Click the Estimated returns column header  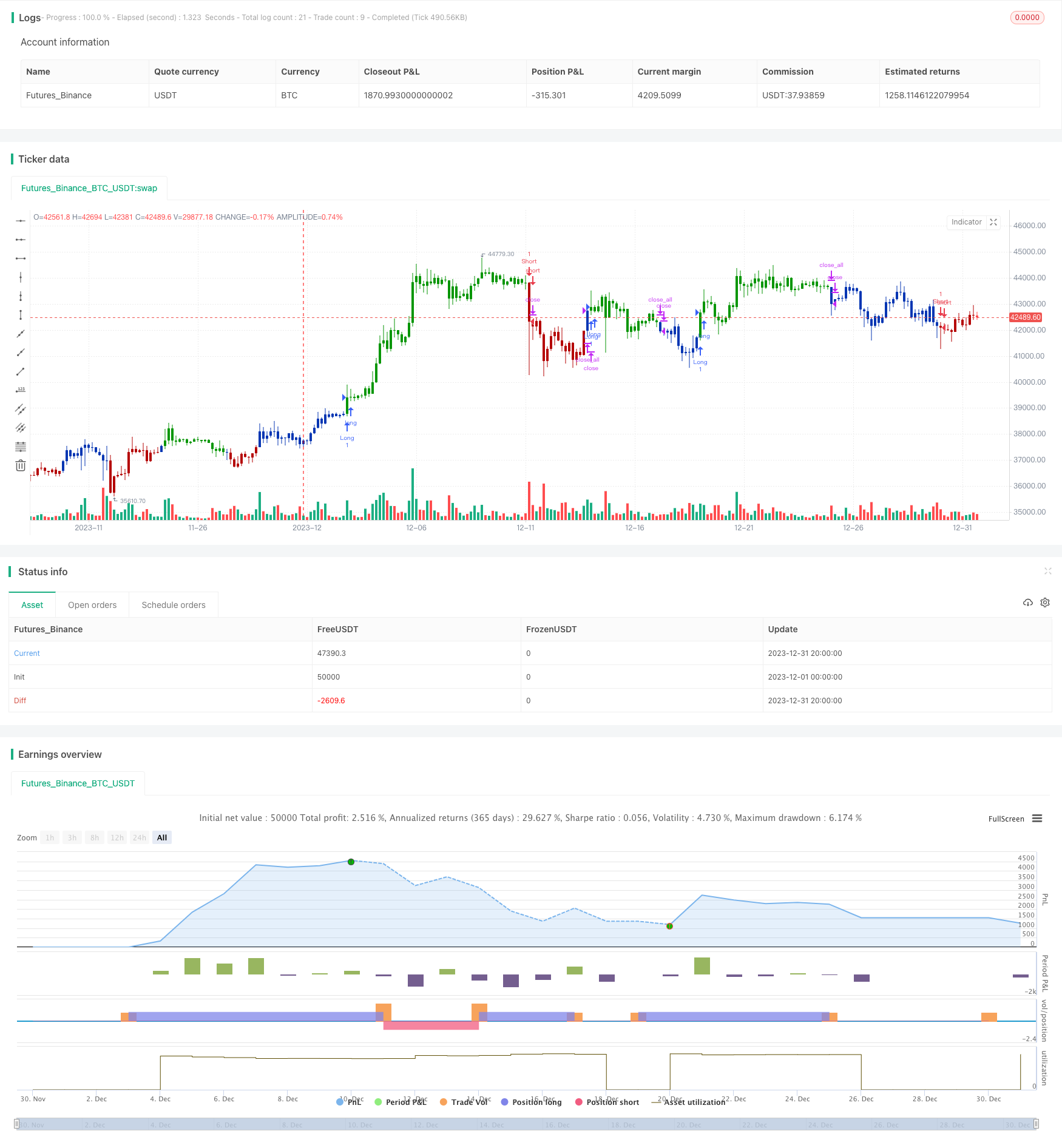pyautogui.click(x=922, y=72)
